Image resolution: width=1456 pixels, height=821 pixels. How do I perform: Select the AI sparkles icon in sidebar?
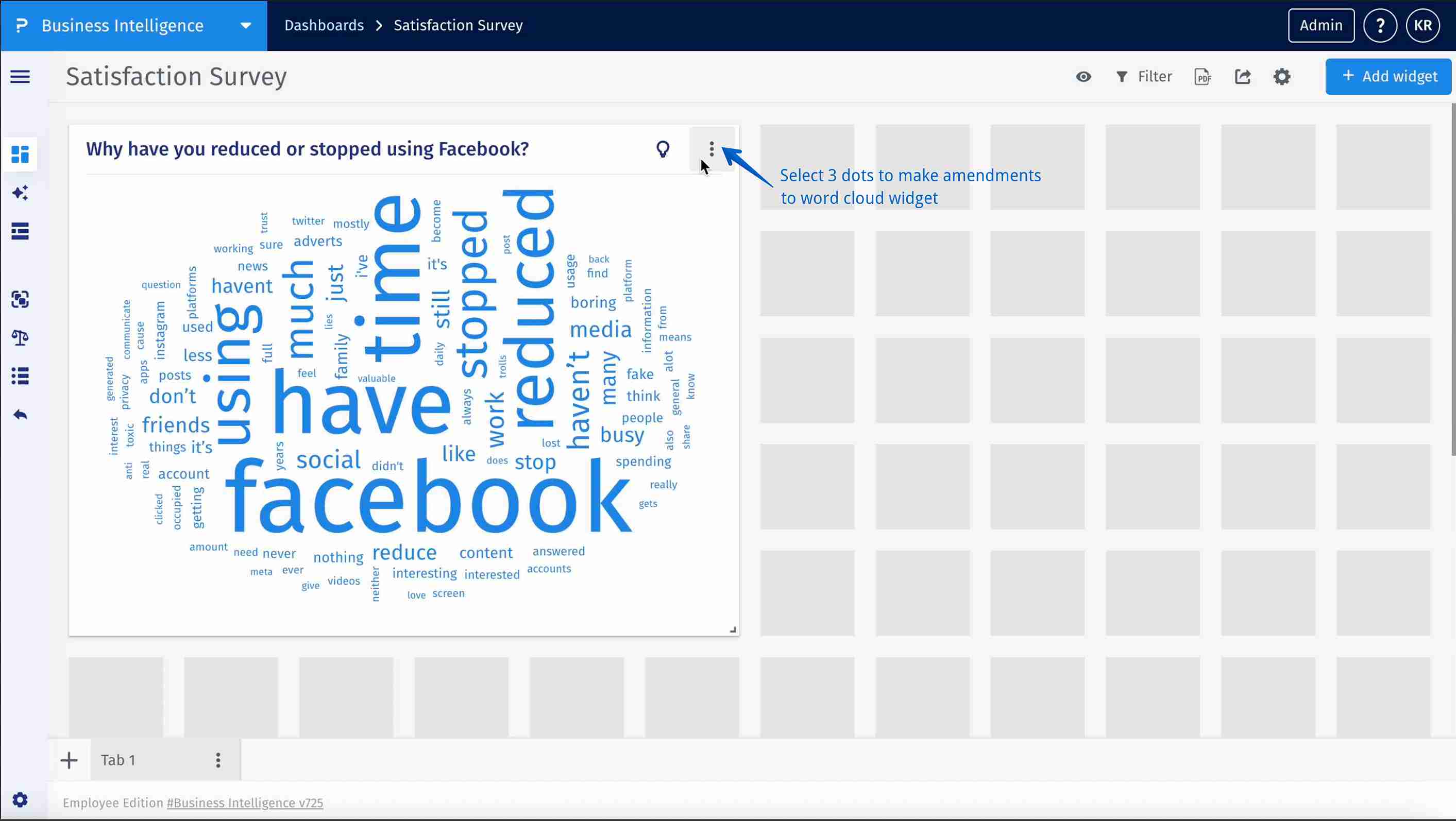click(20, 193)
